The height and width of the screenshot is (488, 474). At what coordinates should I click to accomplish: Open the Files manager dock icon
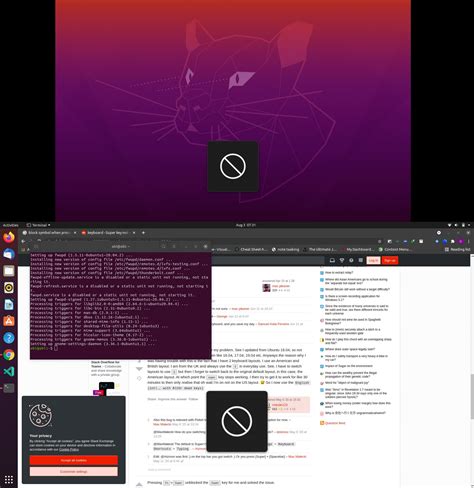pyautogui.click(x=9, y=271)
